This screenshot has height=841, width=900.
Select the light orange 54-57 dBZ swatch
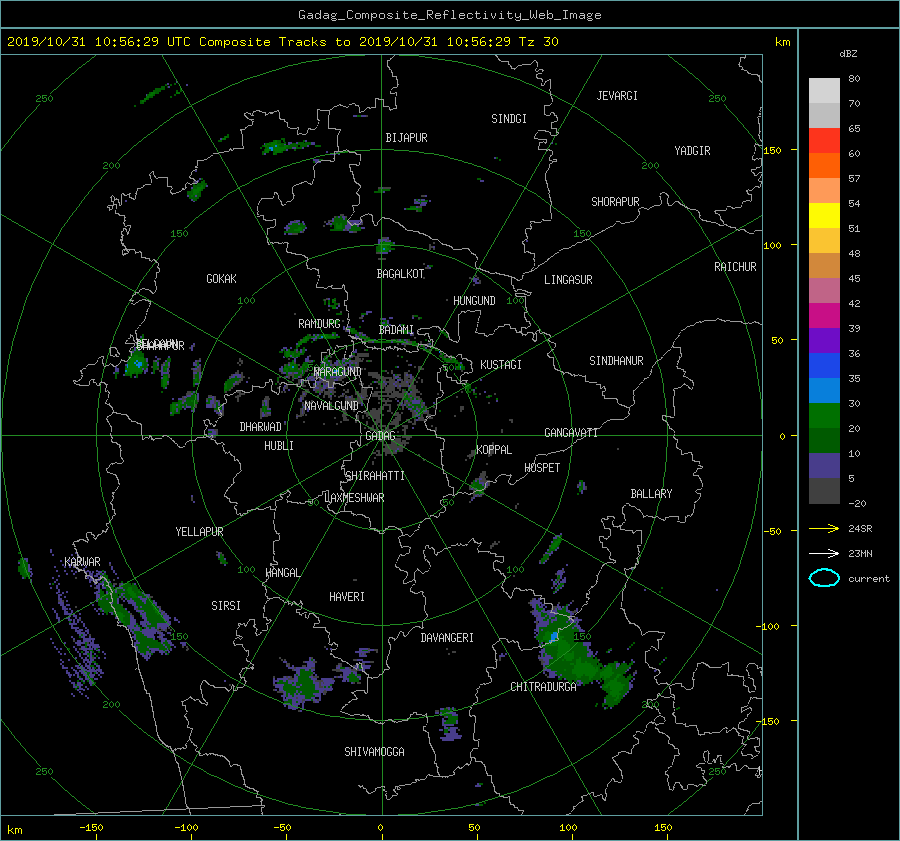pyautogui.click(x=824, y=191)
